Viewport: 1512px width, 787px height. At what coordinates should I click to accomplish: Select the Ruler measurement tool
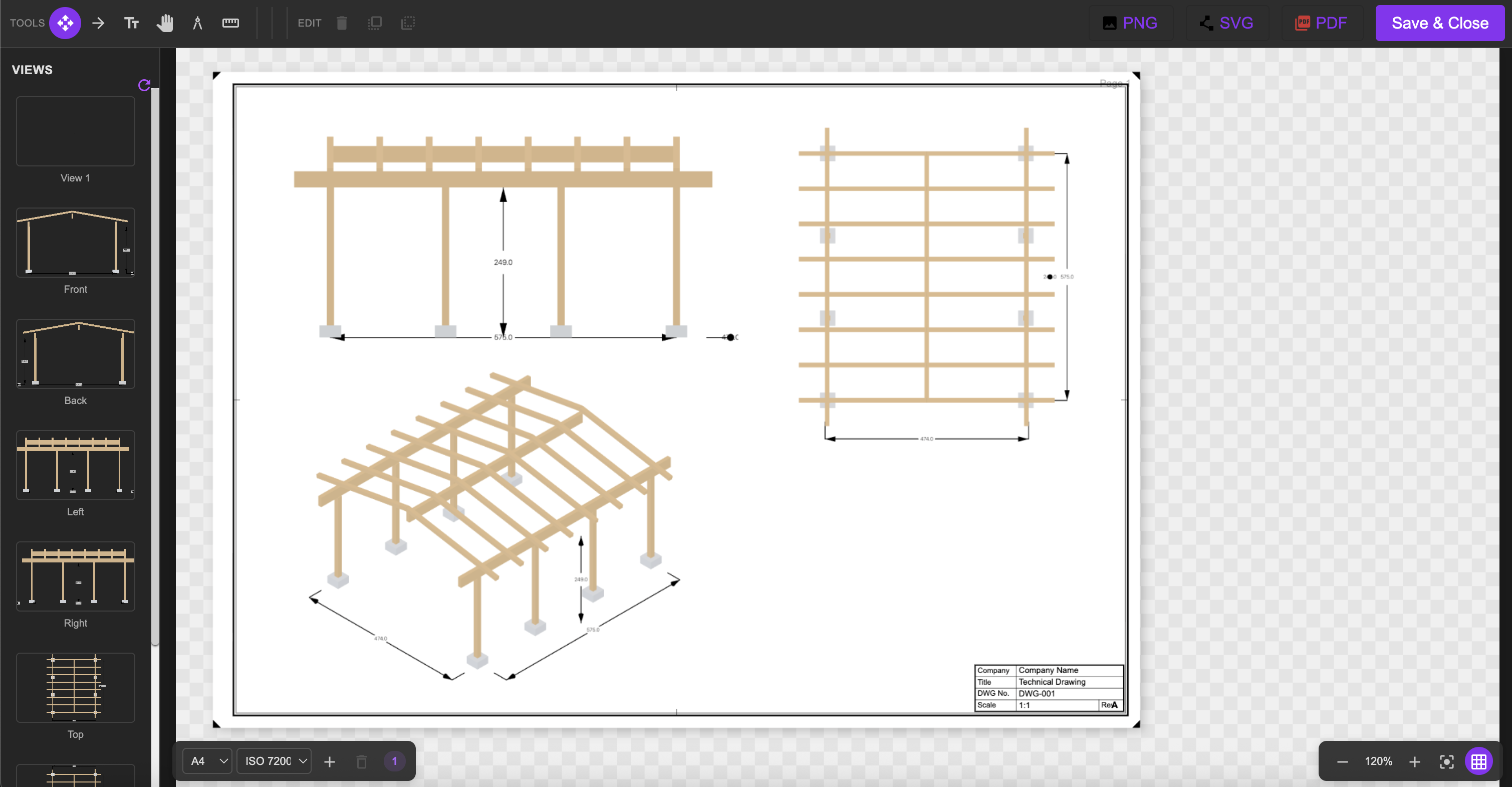(230, 23)
